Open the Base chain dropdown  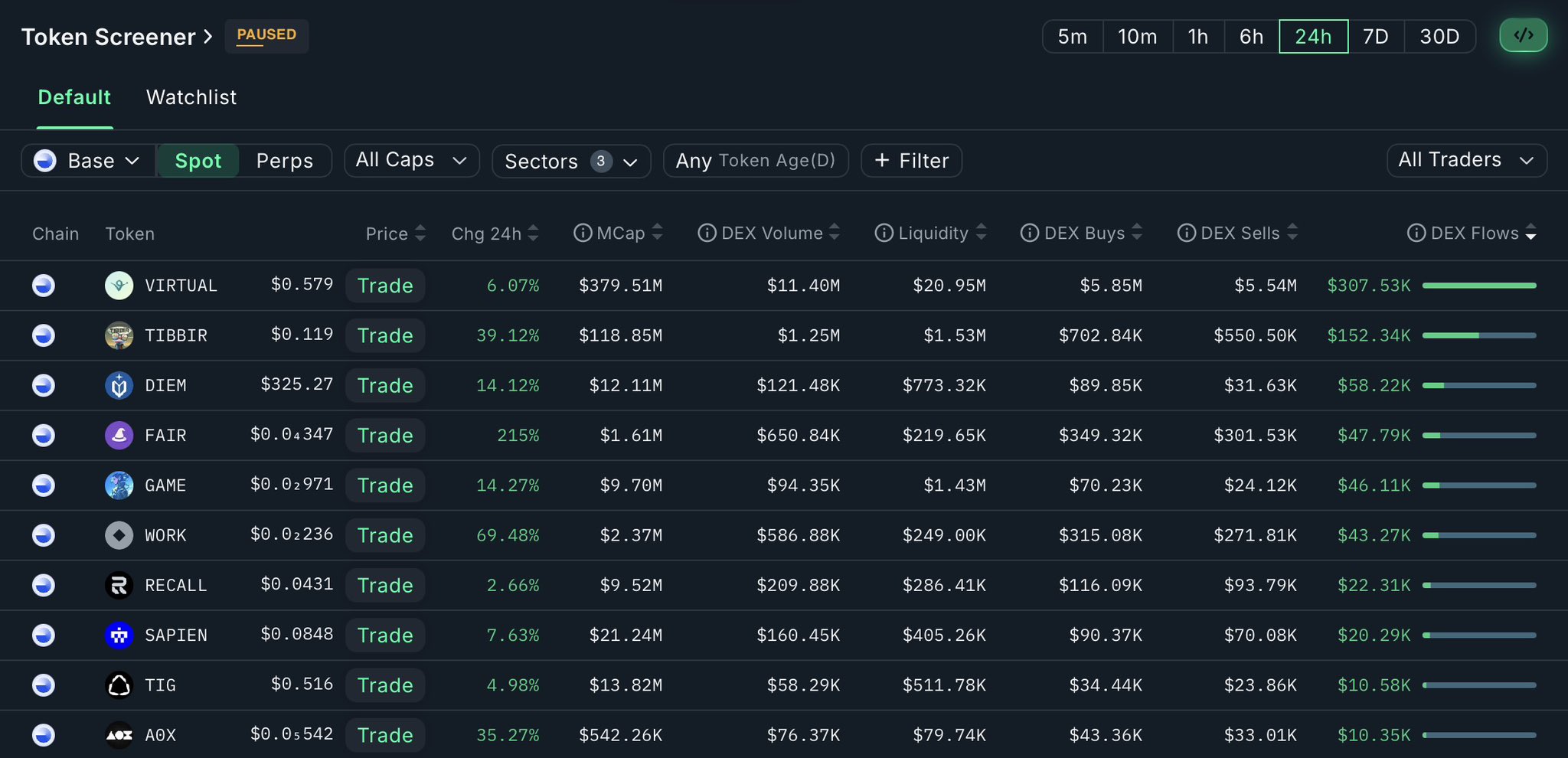88,161
